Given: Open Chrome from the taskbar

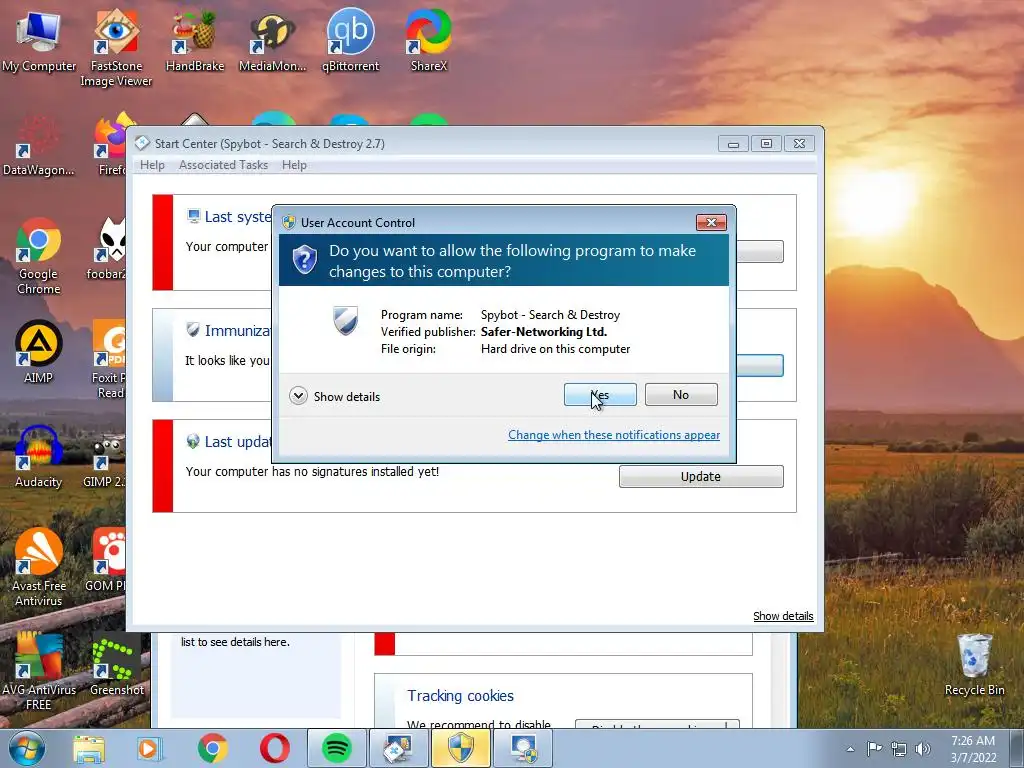Looking at the screenshot, I should (x=212, y=748).
